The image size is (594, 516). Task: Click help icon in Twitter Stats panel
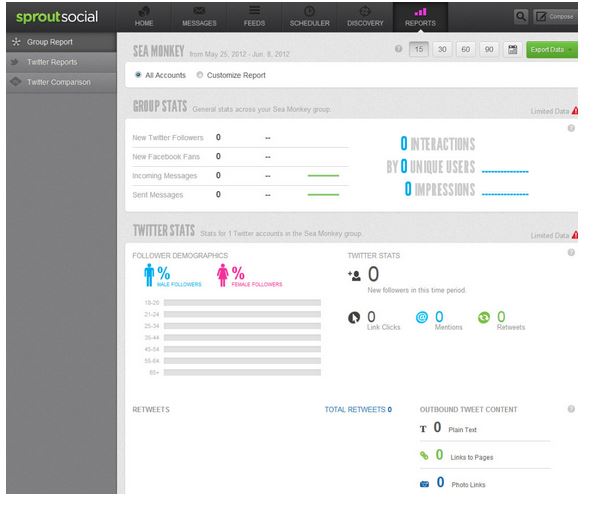point(571,252)
